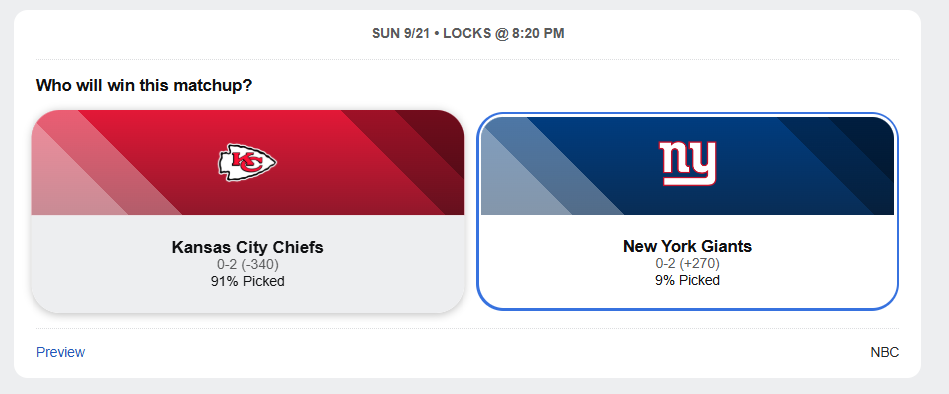Click the Chiefs 0-2 (-340) odds line
Viewport: 949px width, 394px height.
pos(248,265)
